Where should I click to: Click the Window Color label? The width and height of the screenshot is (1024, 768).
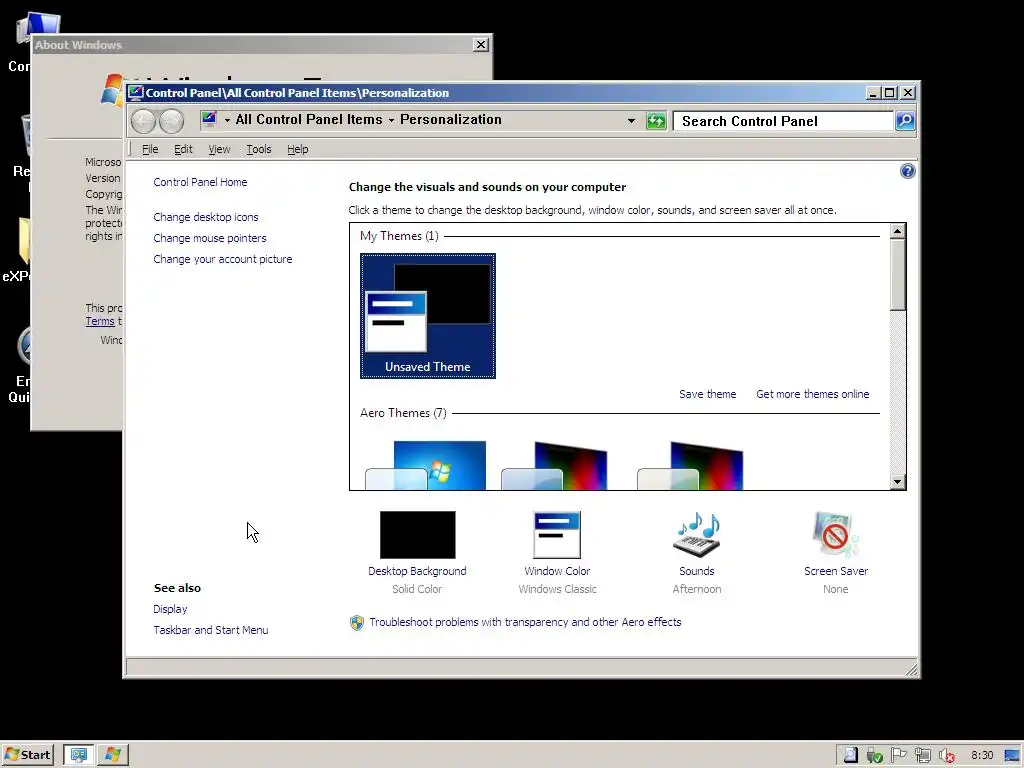coord(557,571)
